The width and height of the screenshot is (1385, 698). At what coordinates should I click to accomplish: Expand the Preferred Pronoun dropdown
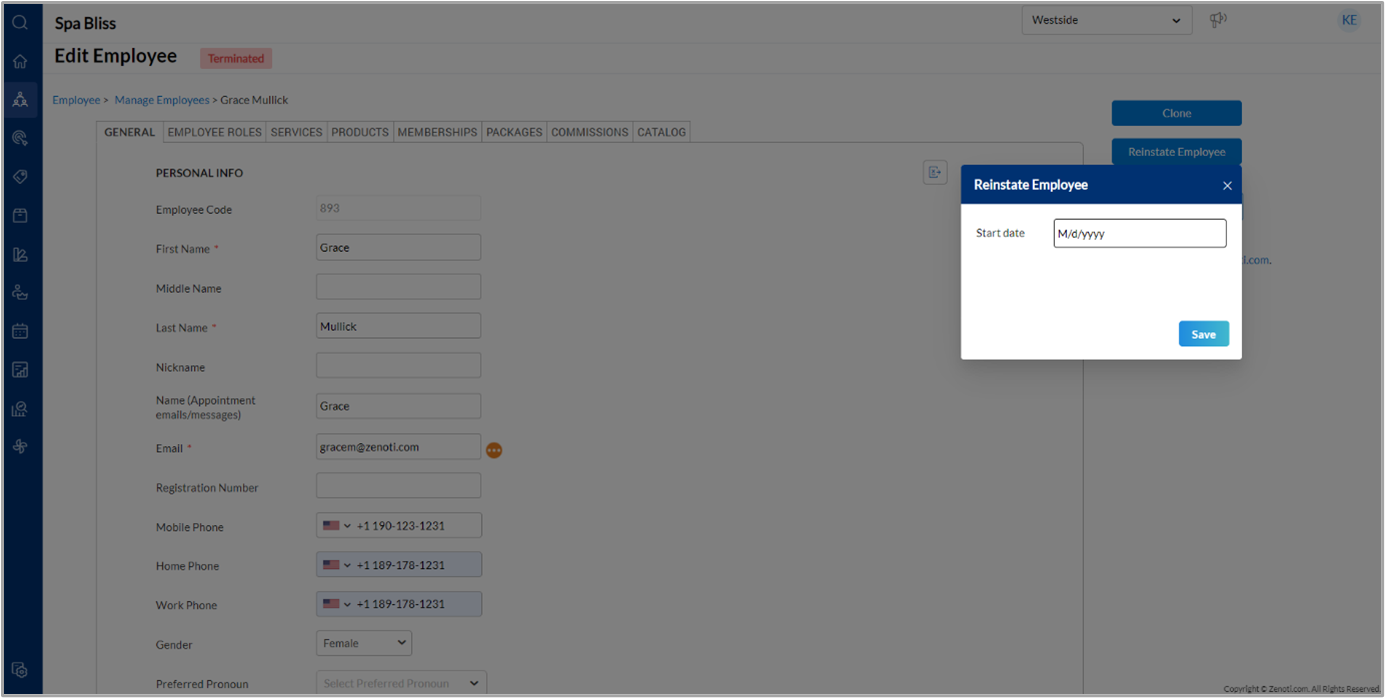tap(401, 683)
